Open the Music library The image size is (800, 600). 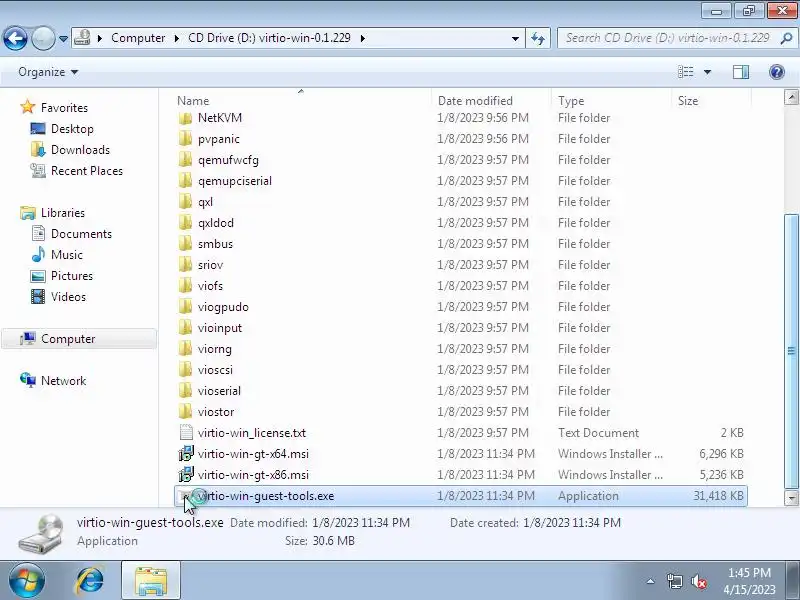(66, 255)
